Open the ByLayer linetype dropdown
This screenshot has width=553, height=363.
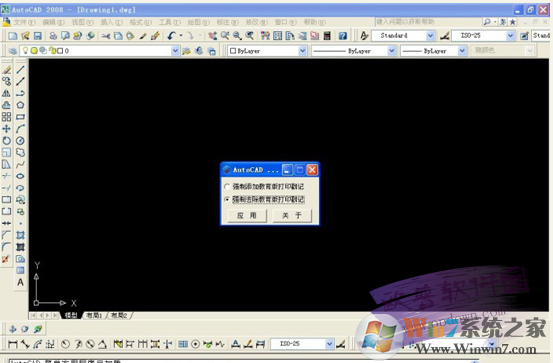coord(391,51)
